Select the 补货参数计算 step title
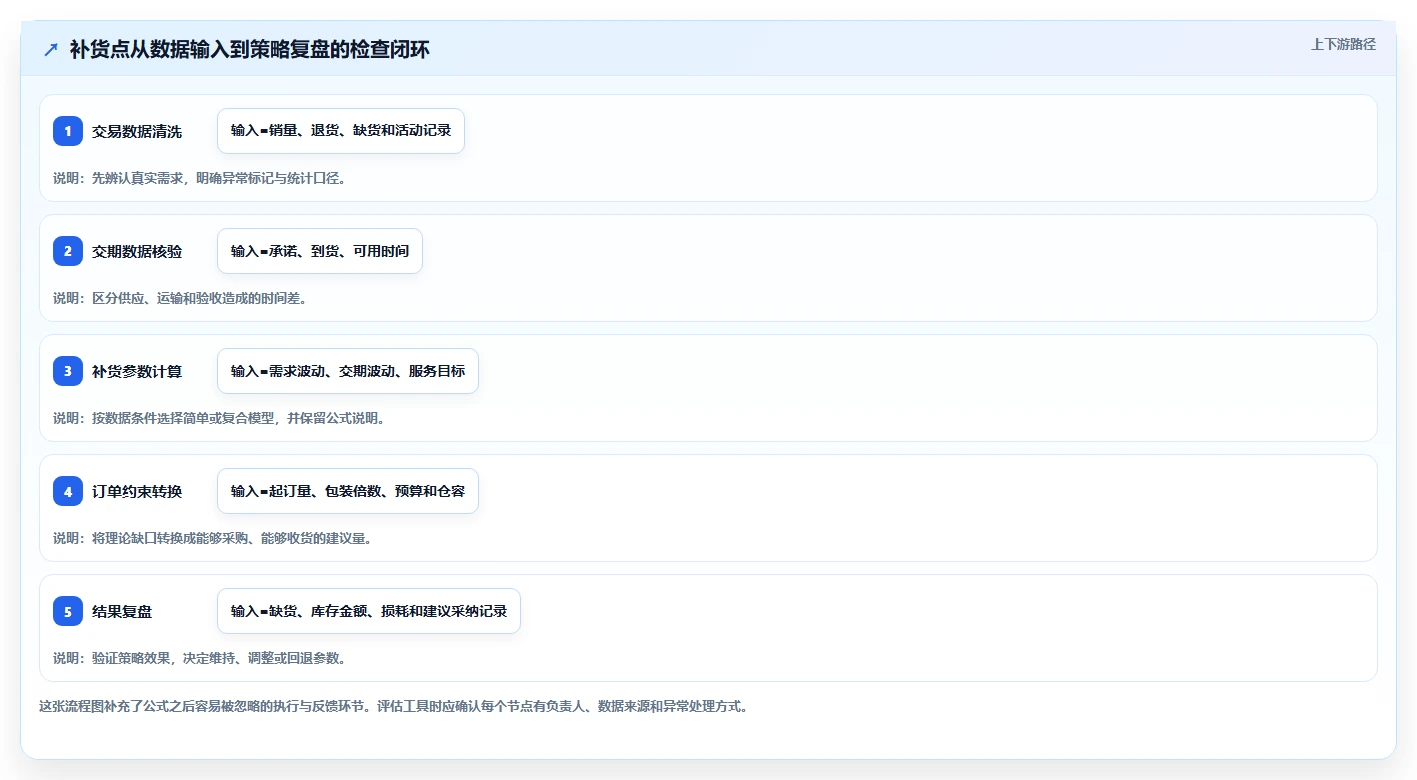1417x780 pixels. 137,371
